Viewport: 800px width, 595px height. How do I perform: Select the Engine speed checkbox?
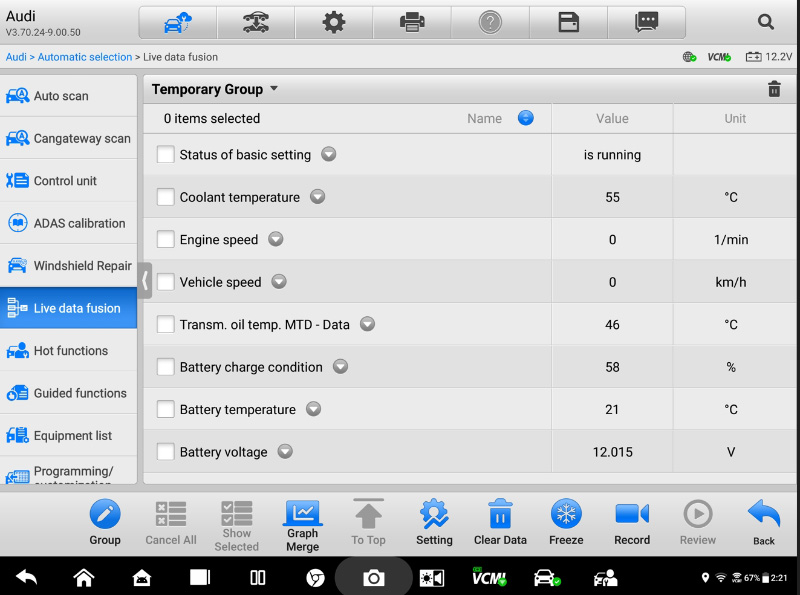click(x=166, y=240)
